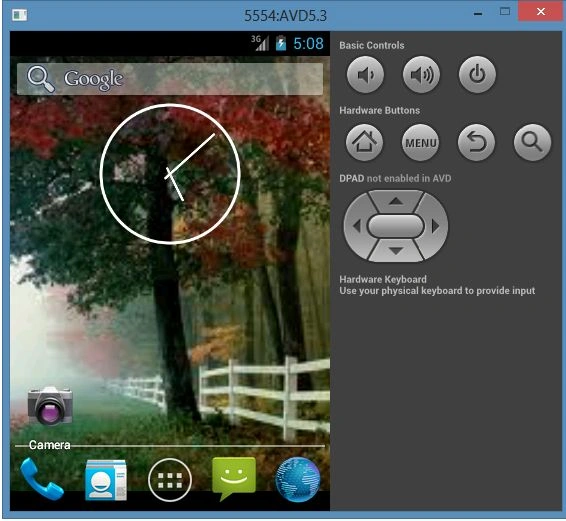Click the 'Basic Controls' heading text
Viewport: 566px width, 521px height.
tap(371, 45)
